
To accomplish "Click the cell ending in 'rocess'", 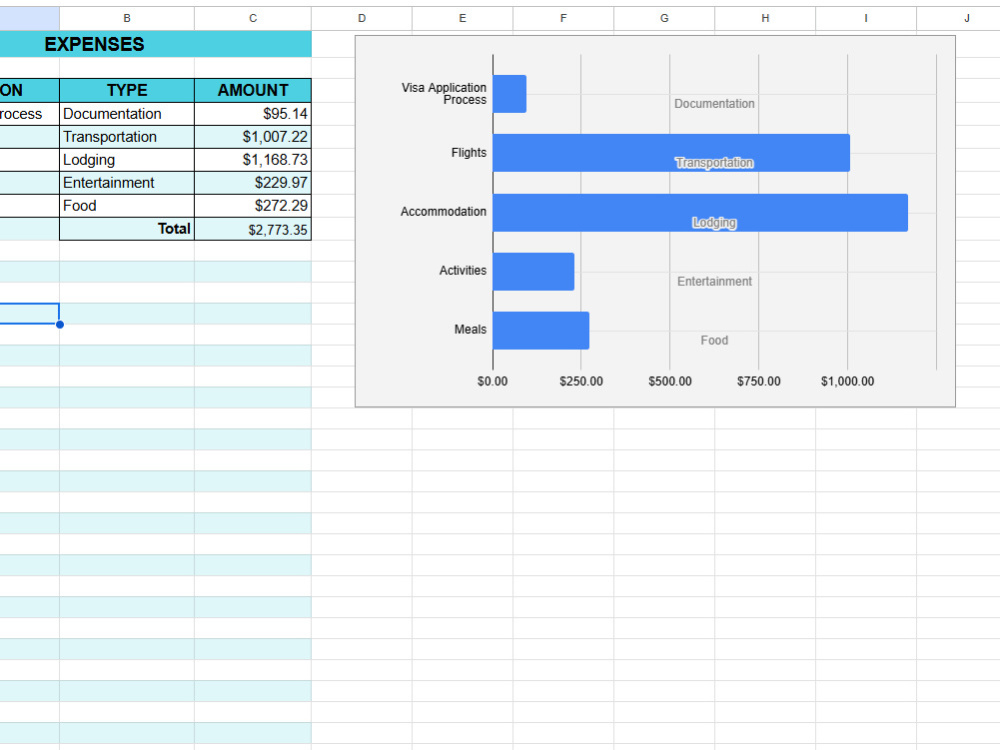I will coord(29,114).
